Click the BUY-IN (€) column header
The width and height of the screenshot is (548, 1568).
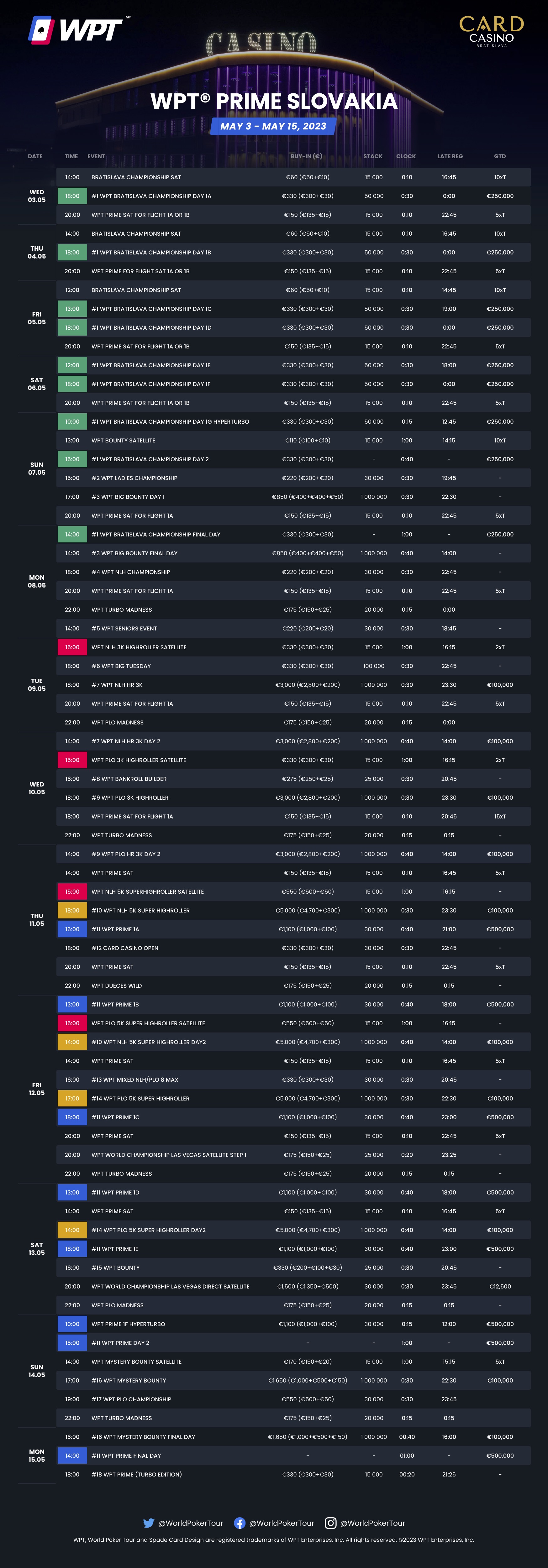[x=306, y=156]
